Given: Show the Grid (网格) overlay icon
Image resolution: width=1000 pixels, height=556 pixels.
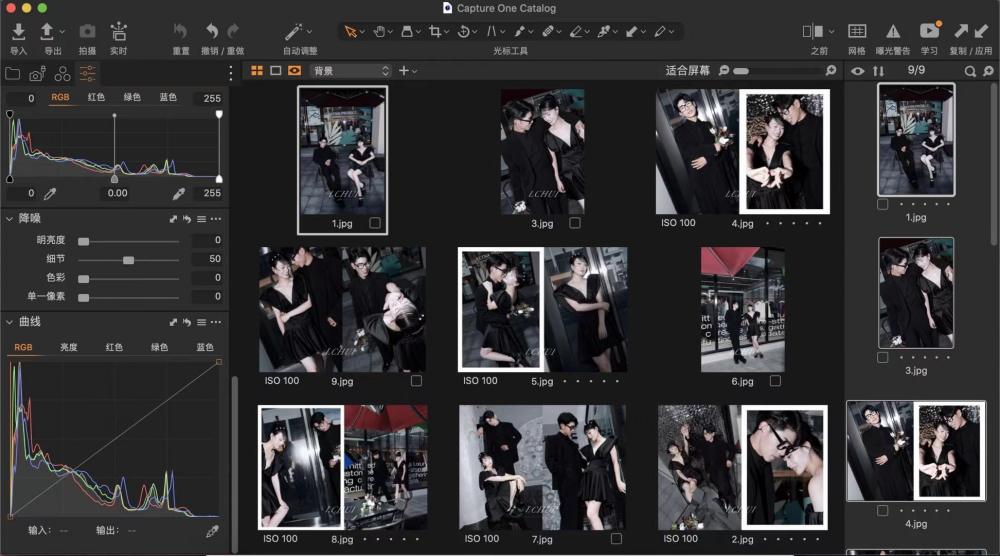Looking at the screenshot, I should point(857,32).
